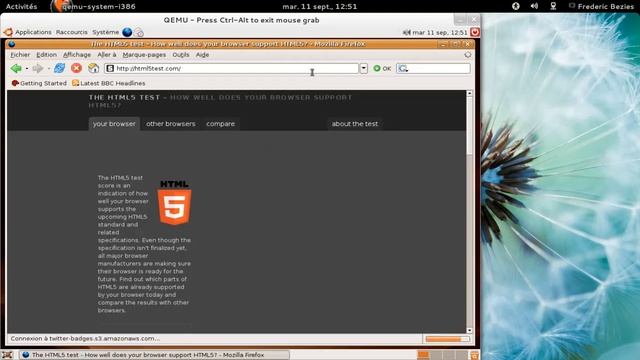The width and height of the screenshot is (640, 360).
Task: Open the Marque-pages menu
Action: click(x=144, y=55)
